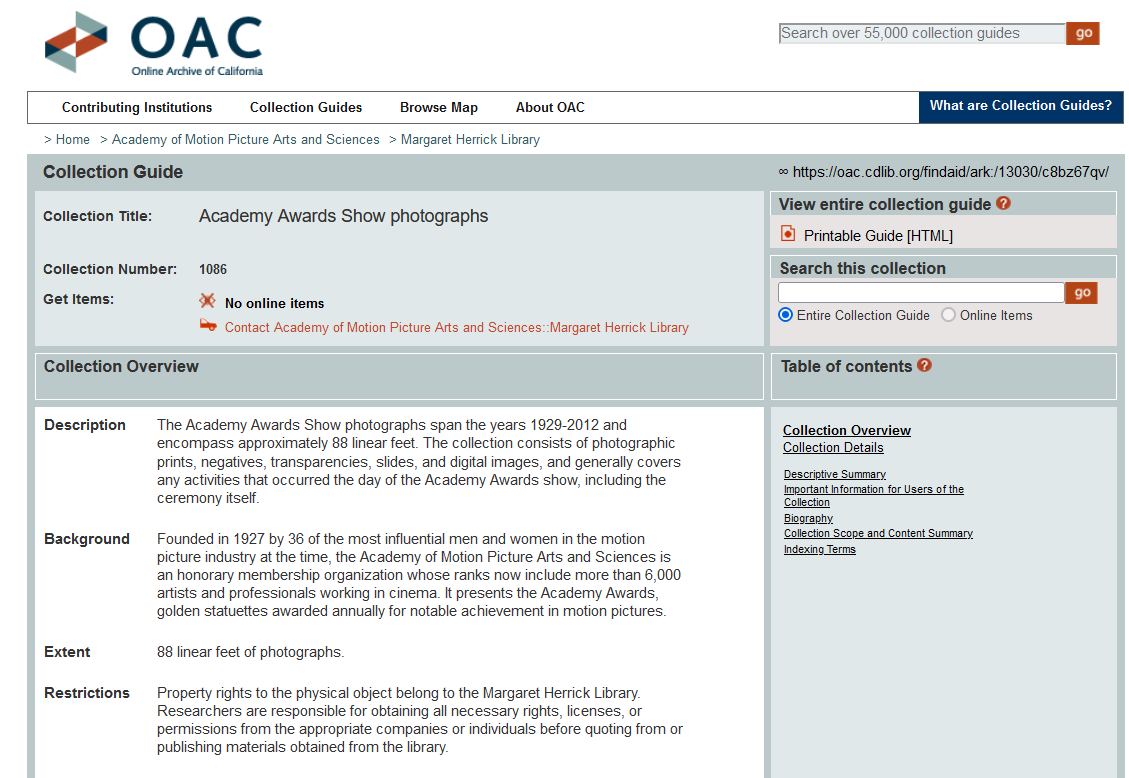The height and width of the screenshot is (778, 1129).
Task: Click the contact institution hand icon
Action: pos(208,325)
